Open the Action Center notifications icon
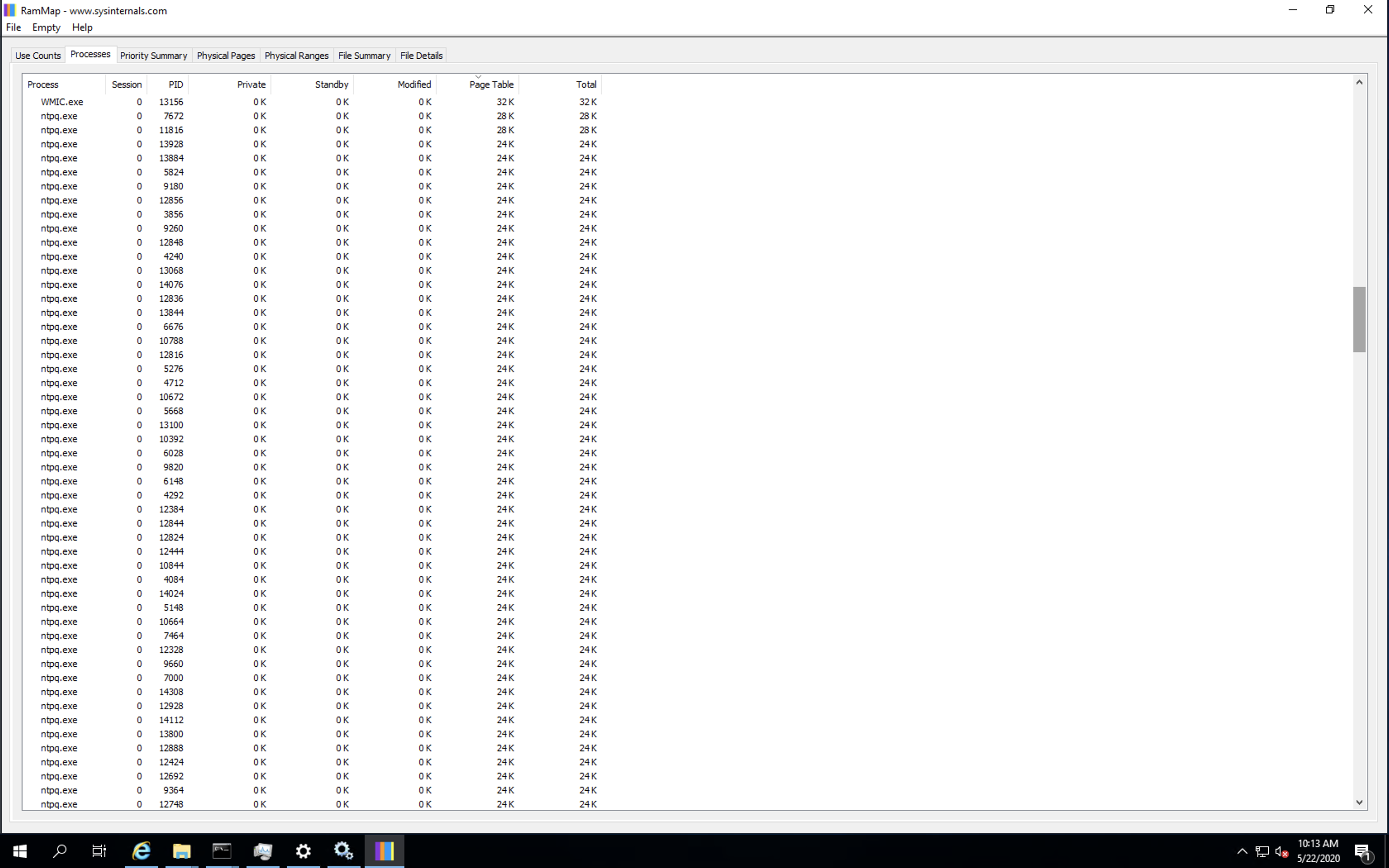The width and height of the screenshot is (1389, 868). pos(1363,851)
